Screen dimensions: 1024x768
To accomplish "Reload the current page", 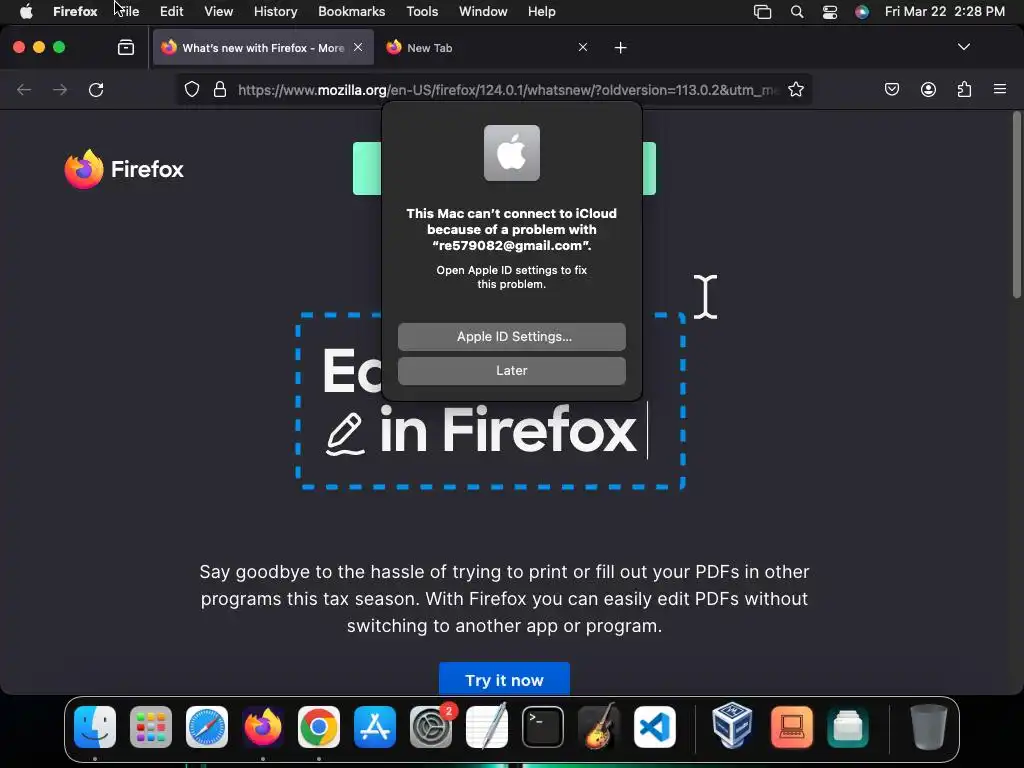I will point(96,89).
